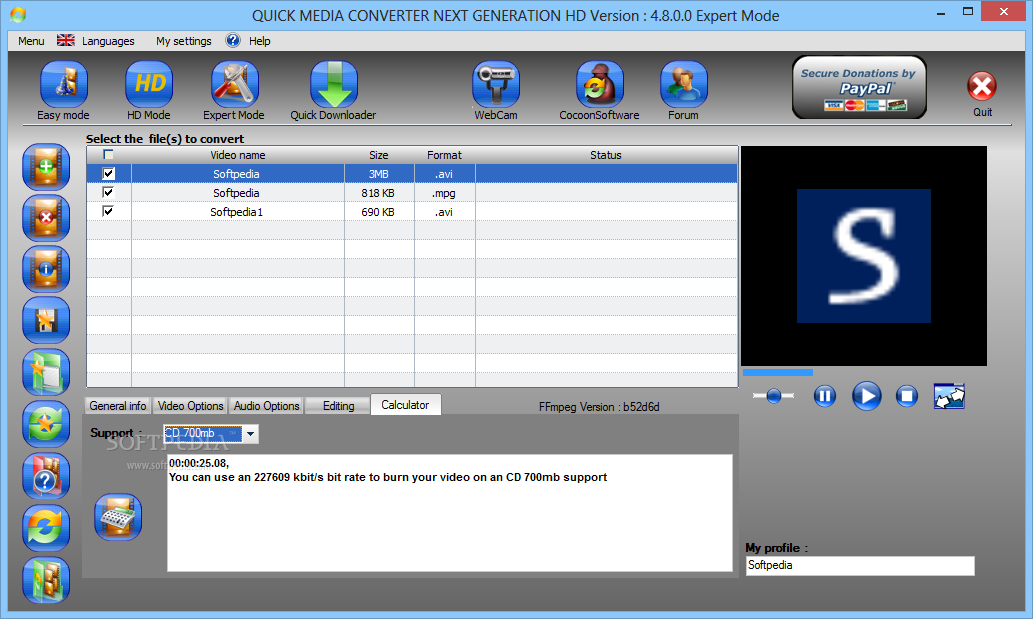Screen dimensions: 1033x619
Task: Click the 690 KB size cell
Action: click(378, 212)
